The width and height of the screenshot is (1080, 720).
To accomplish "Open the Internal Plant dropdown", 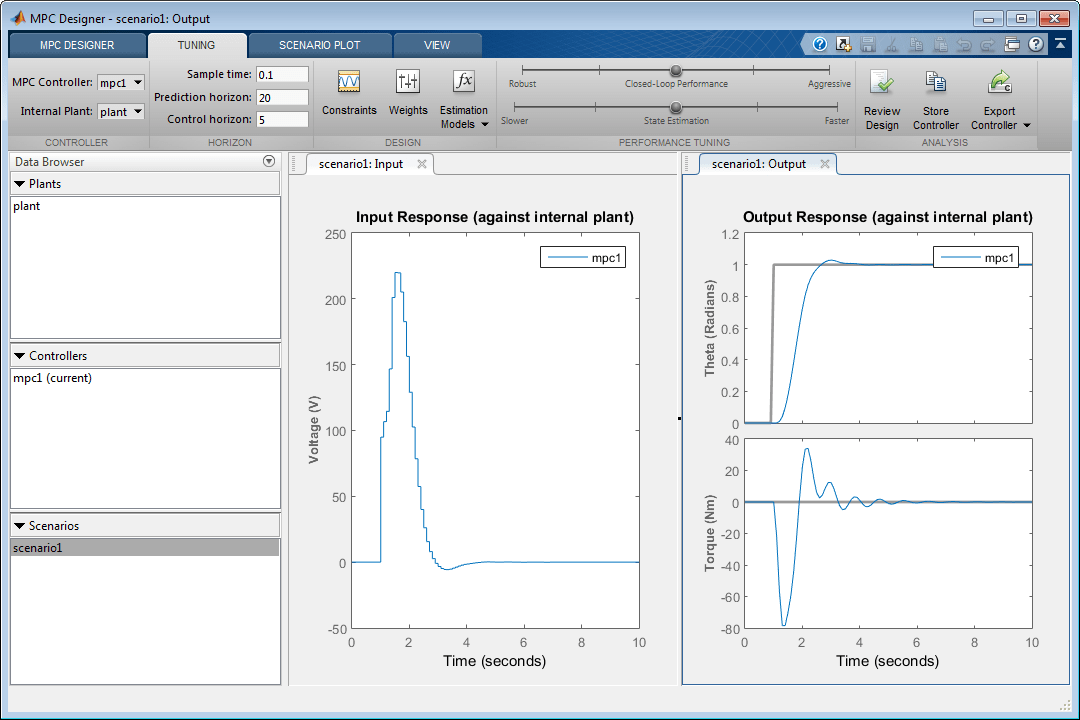I will 121,112.
